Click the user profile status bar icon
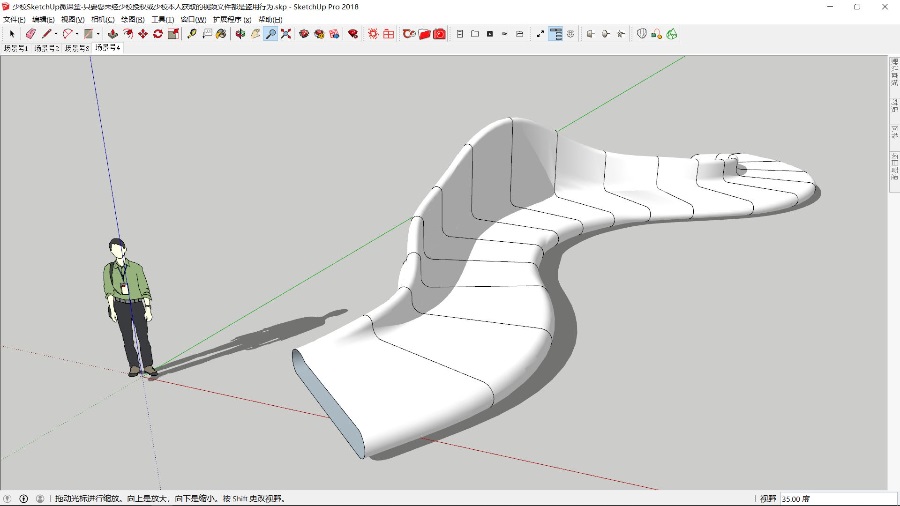900x506 pixels. tap(40, 499)
